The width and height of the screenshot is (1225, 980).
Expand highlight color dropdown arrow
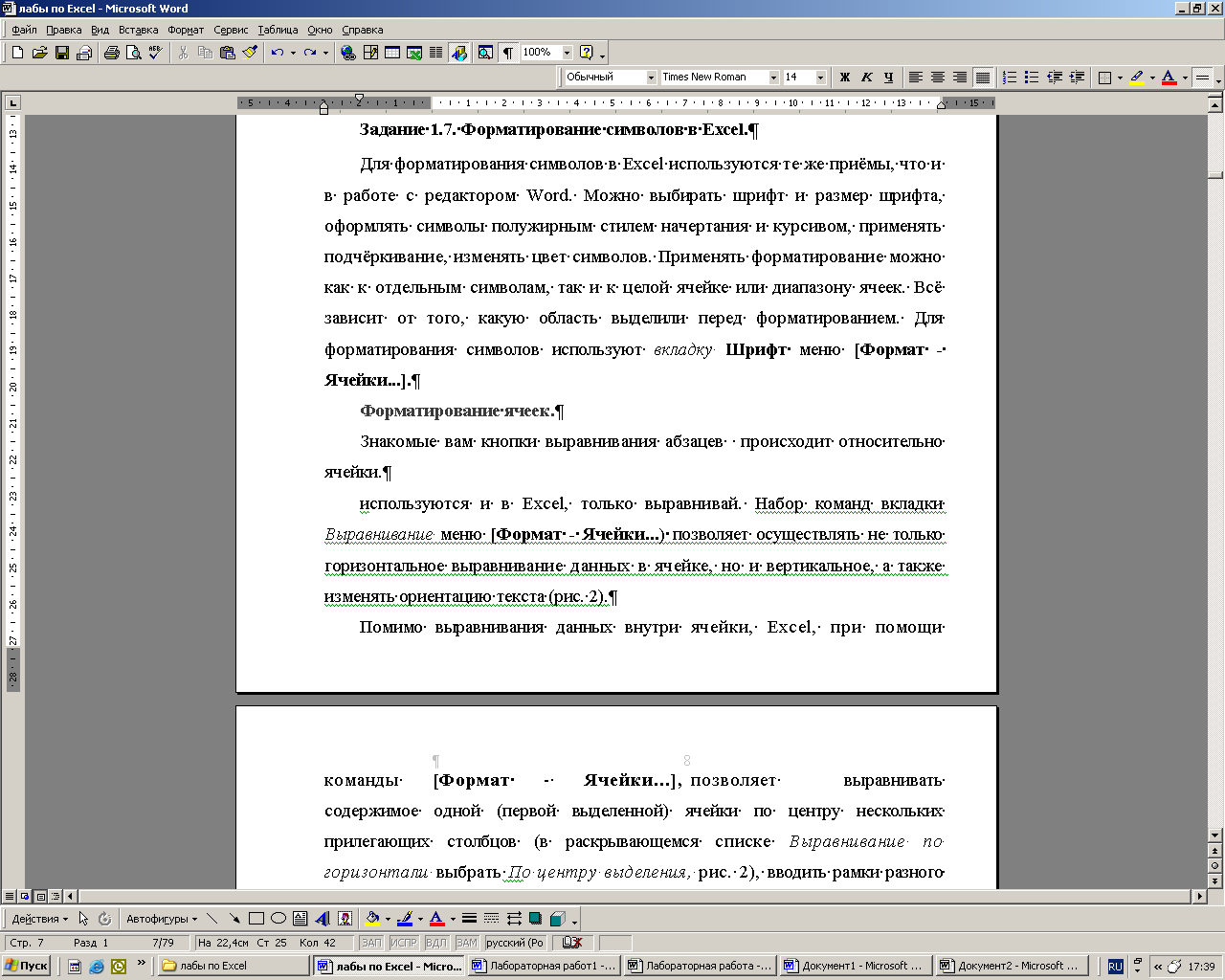point(1152,78)
